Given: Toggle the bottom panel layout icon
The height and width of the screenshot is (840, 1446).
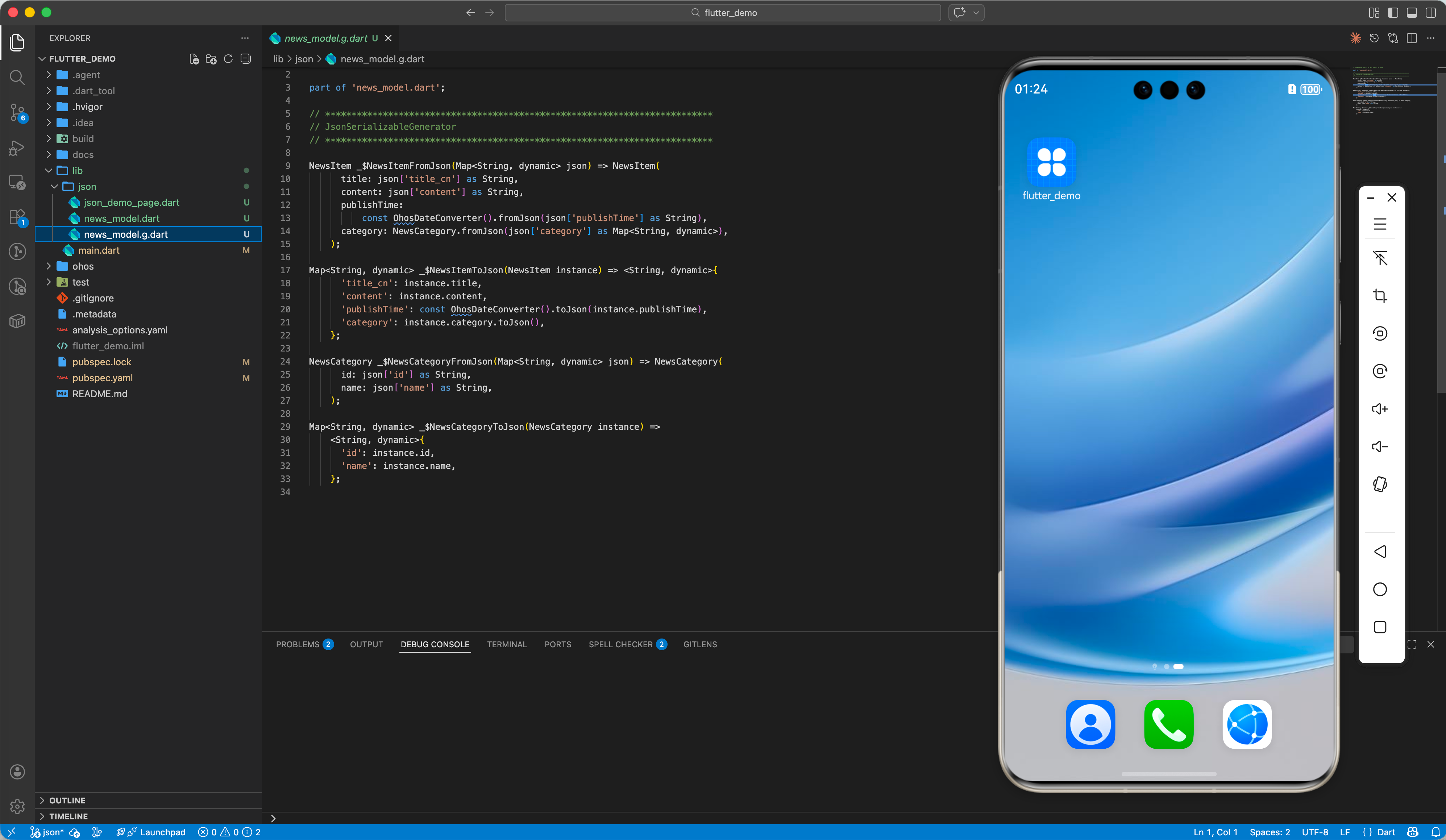Looking at the screenshot, I should point(1412,13).
